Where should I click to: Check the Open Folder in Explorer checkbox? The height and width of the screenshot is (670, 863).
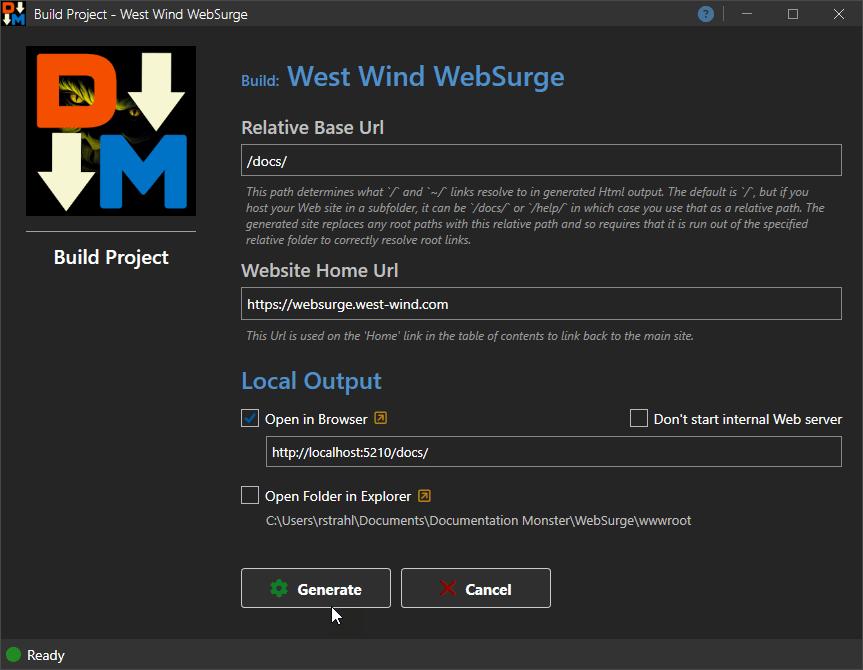pyautogui.click(x=250, y=495)
